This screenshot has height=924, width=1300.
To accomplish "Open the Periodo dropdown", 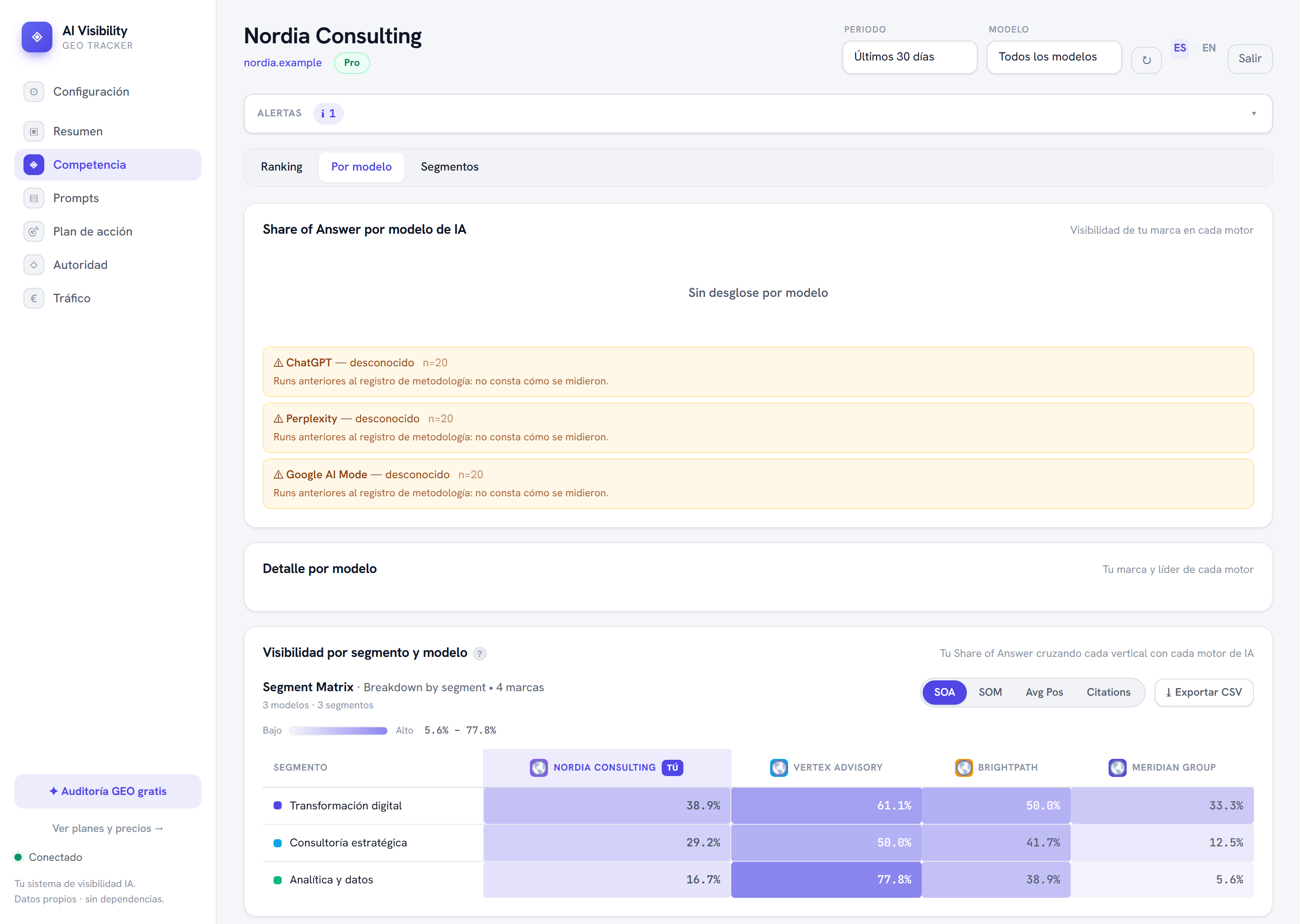I will click(910, 57).
